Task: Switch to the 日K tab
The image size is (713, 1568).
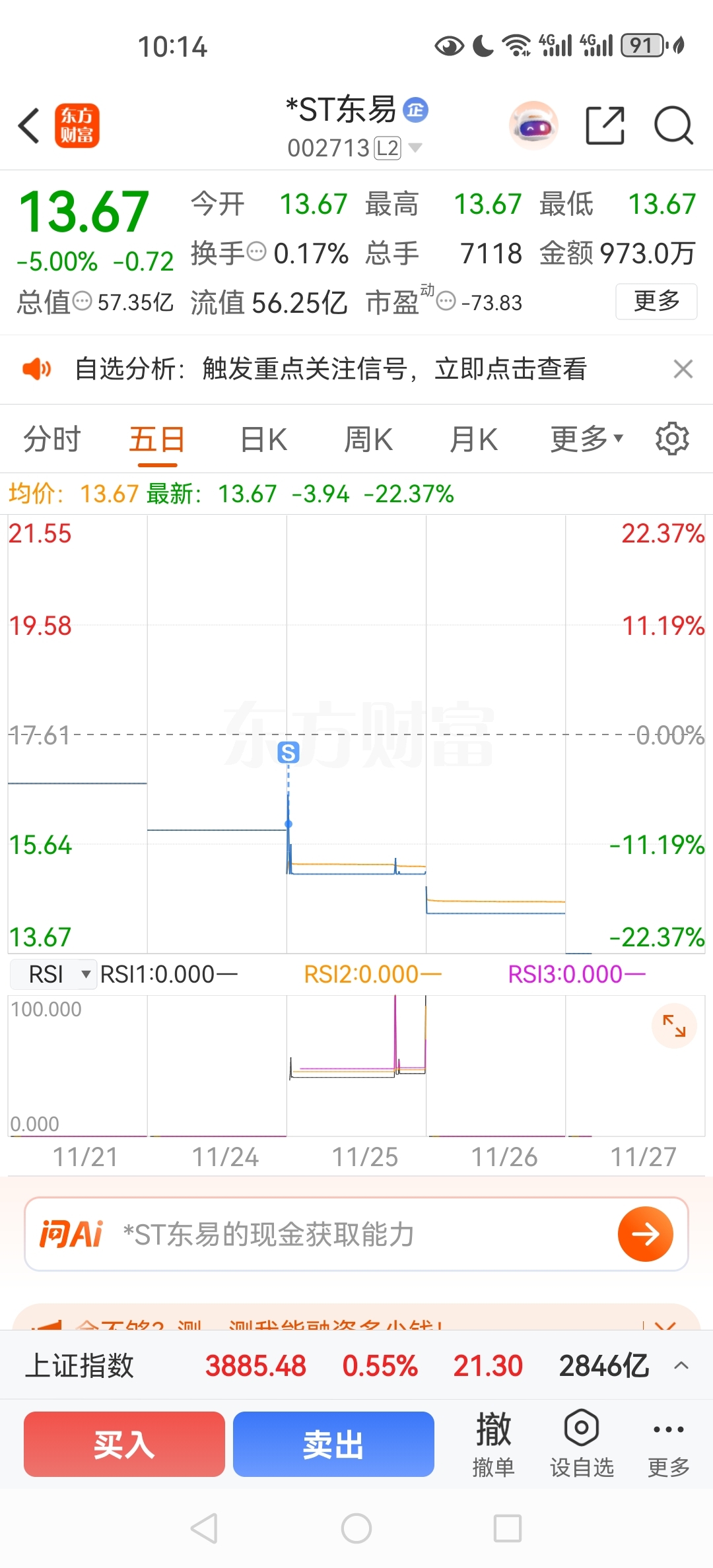Action: click(x=263, y=439)
